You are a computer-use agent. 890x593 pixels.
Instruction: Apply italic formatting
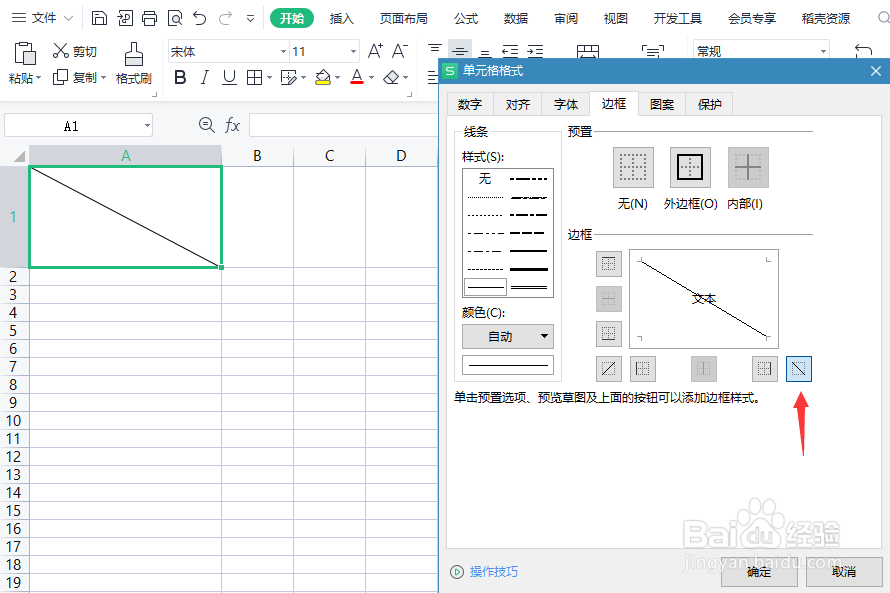click(x=207, y=77)
